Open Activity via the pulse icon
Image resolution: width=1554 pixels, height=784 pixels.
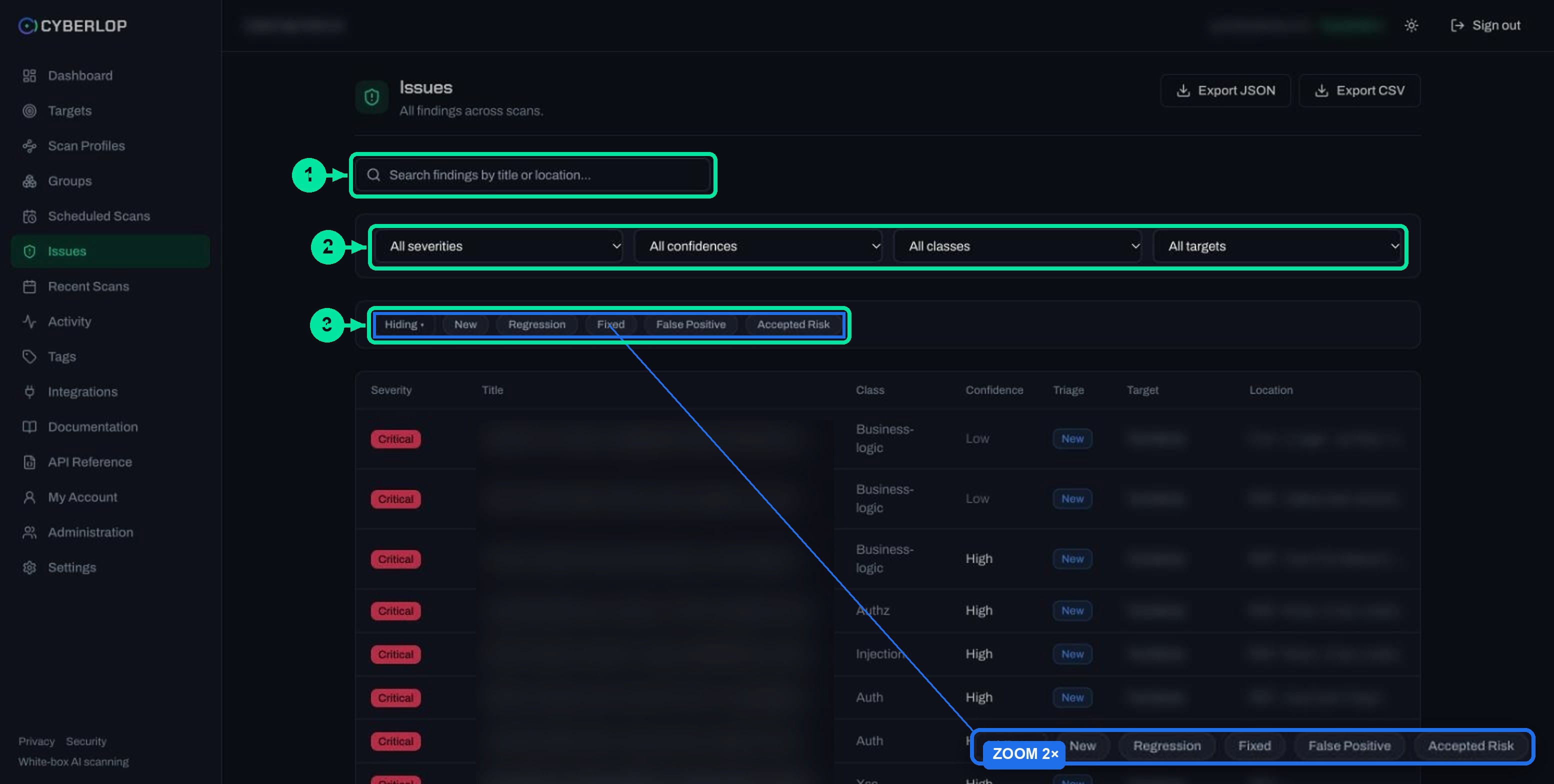point(29,321)
